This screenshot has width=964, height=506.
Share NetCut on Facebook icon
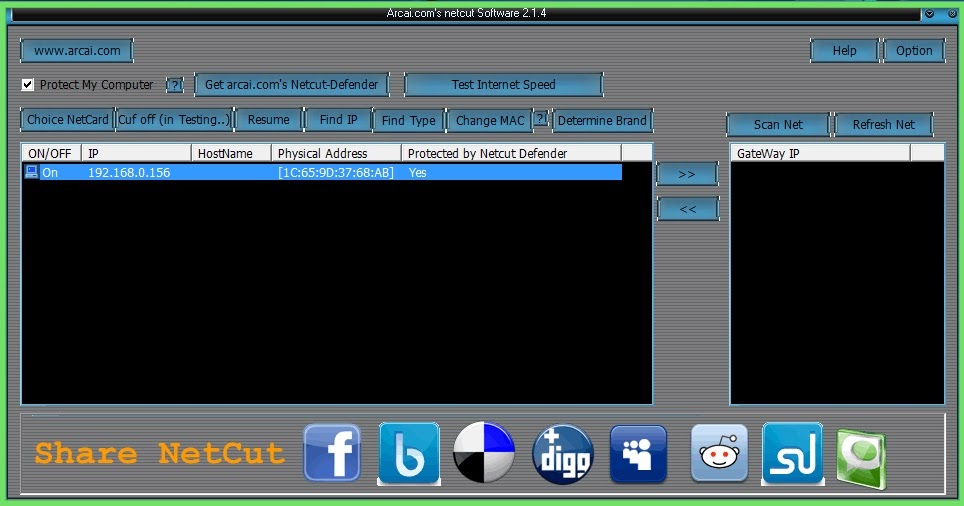click(x=332, y=453)
